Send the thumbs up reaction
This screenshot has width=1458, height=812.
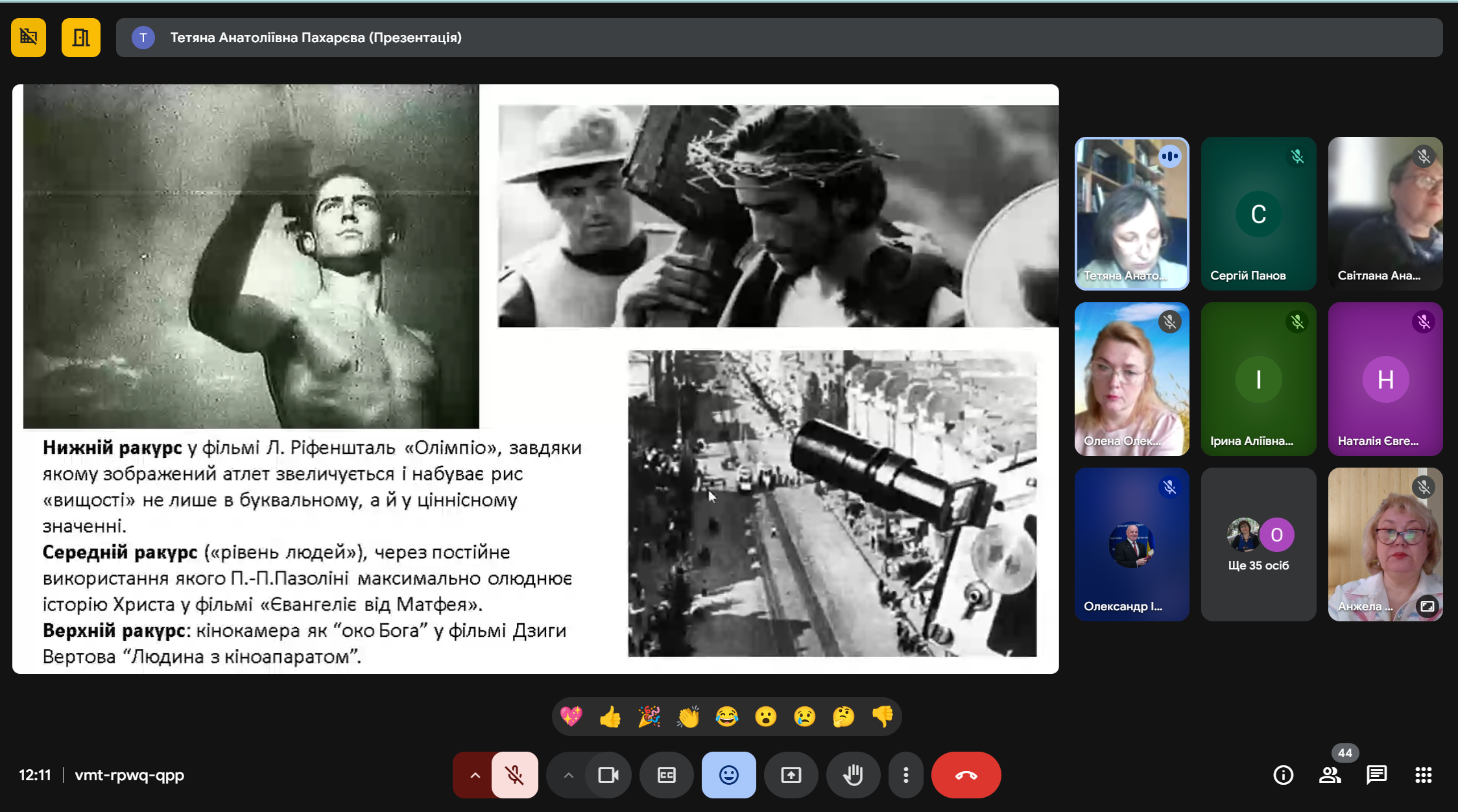click(x=610, y=717)
